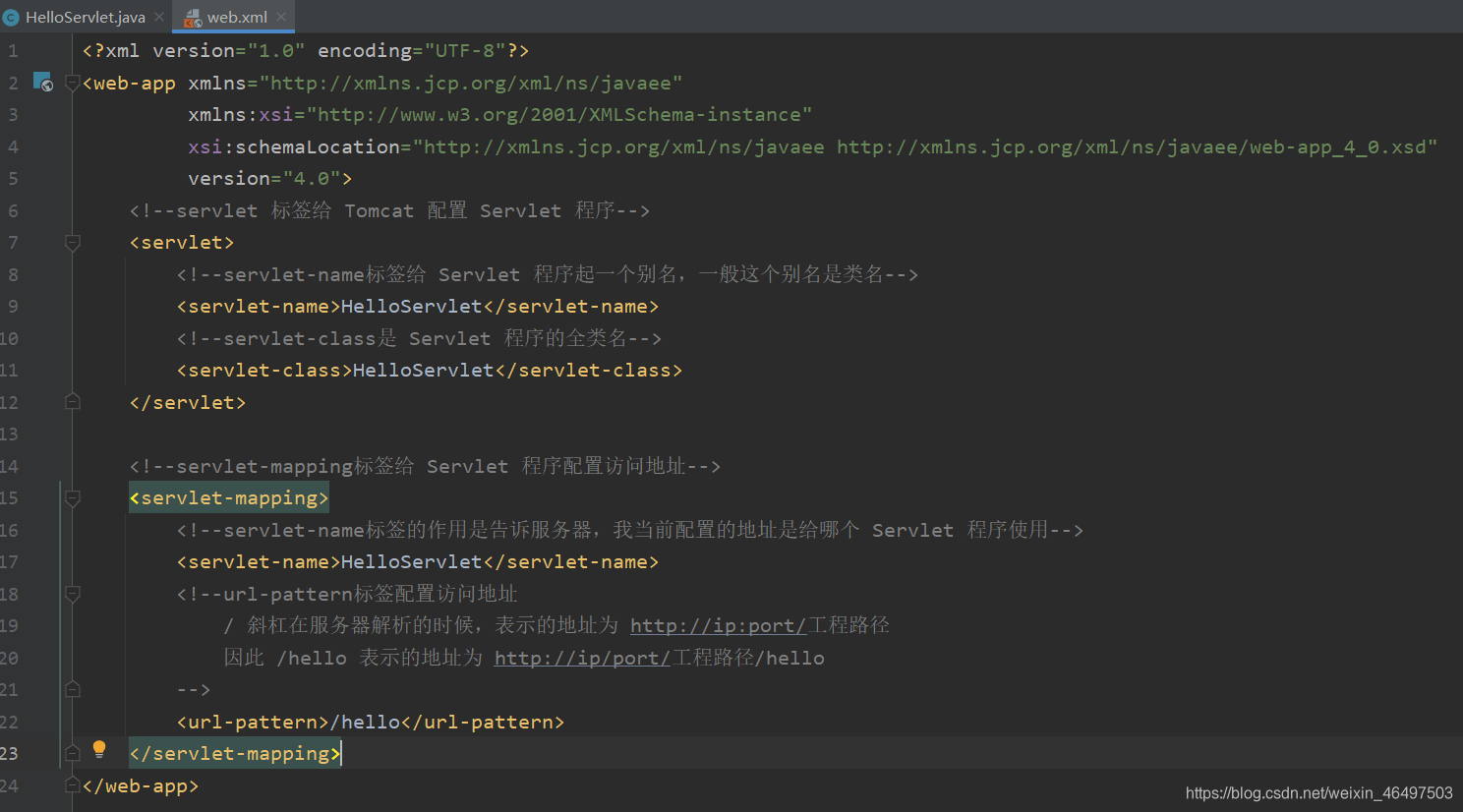Image resolution: width=1463 pixels, height=812 pixels.
Task: Click the fold end marker at line 23
Action: point(72,753)
